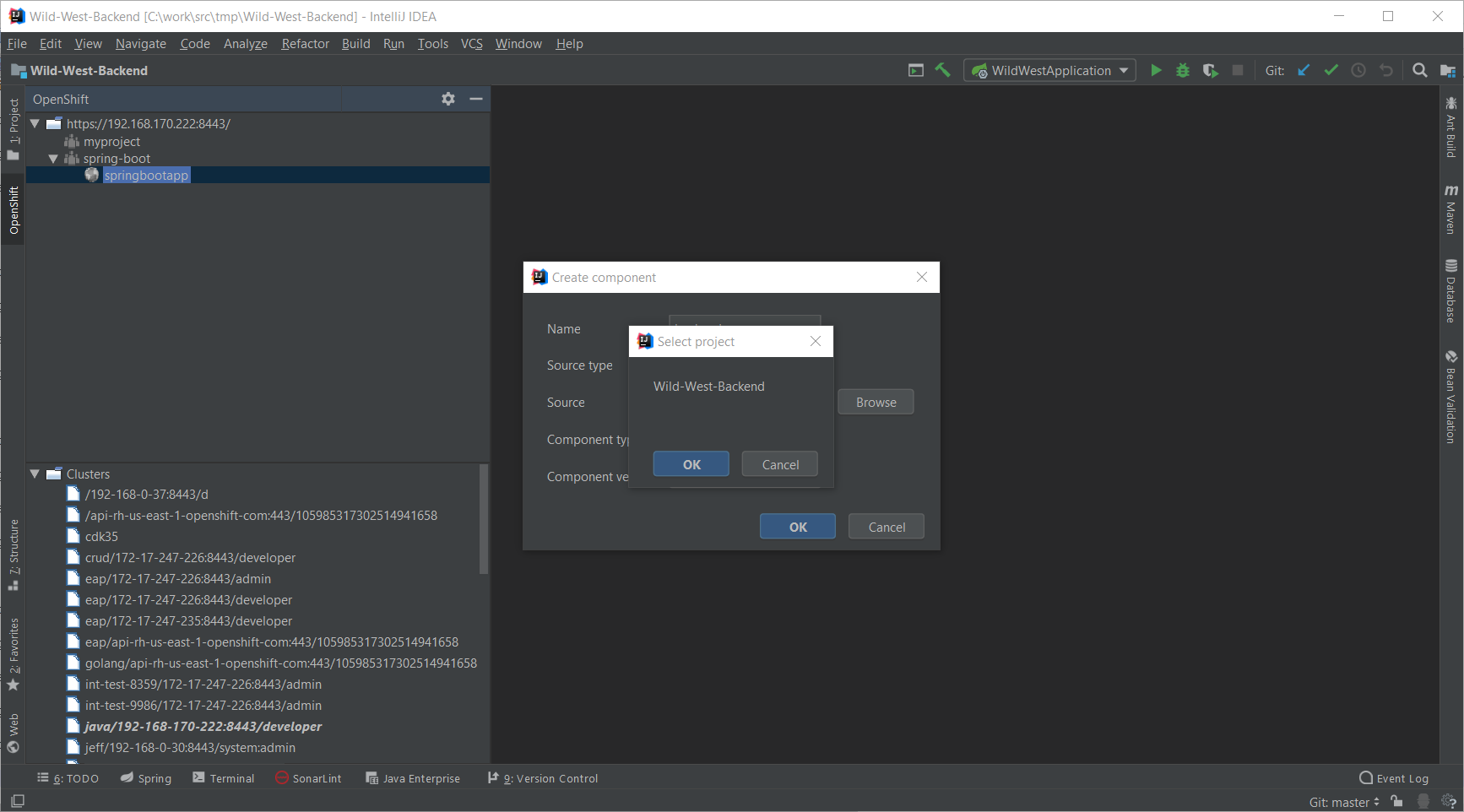Open the Terminal tool window
Image resolution: width=1464 pixels, height=812 pixels.
click(x=224, y=778)
